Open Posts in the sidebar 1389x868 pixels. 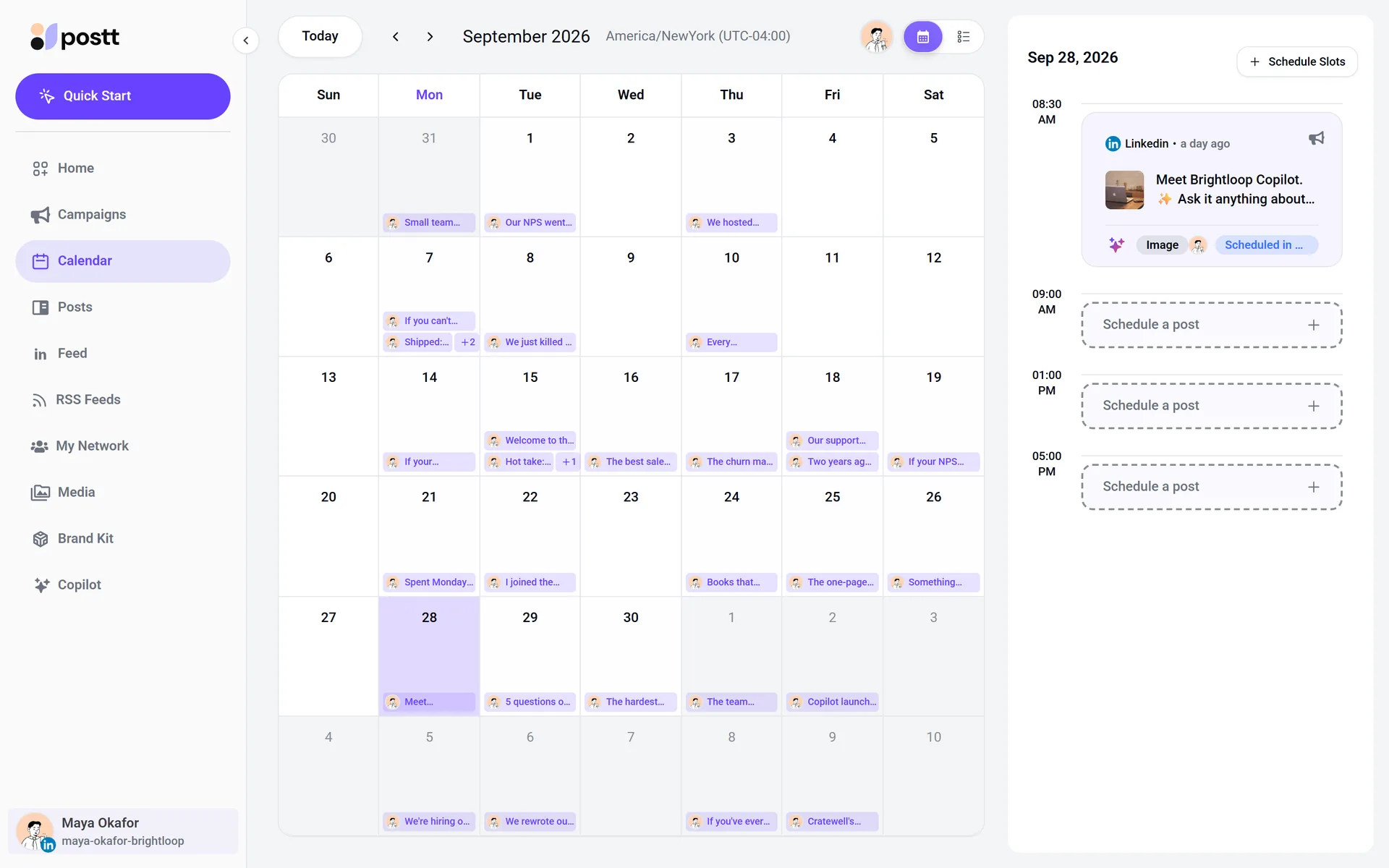click(123, 307)
